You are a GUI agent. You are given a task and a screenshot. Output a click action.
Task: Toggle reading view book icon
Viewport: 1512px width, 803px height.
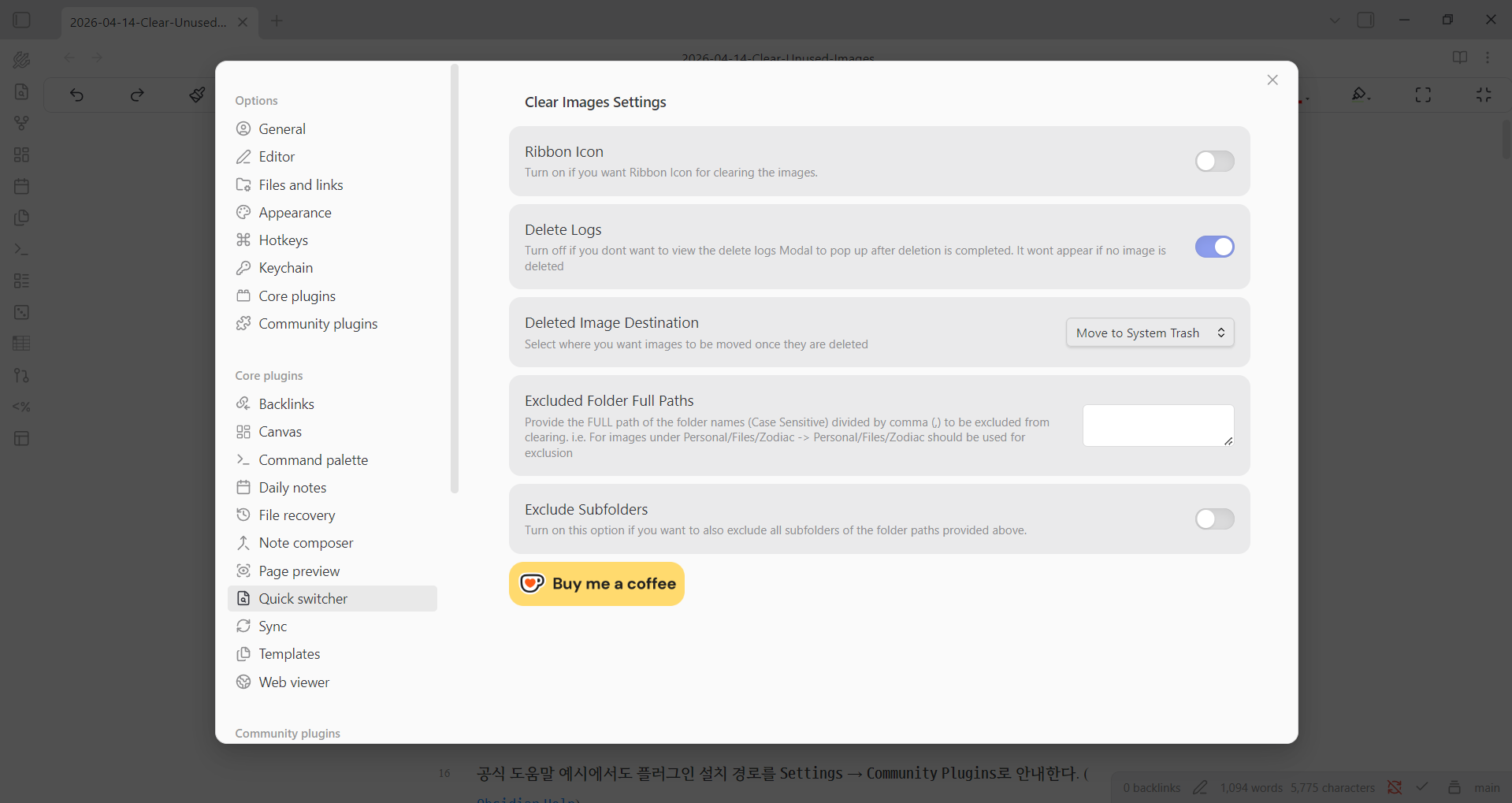[x=1460, y=58]
